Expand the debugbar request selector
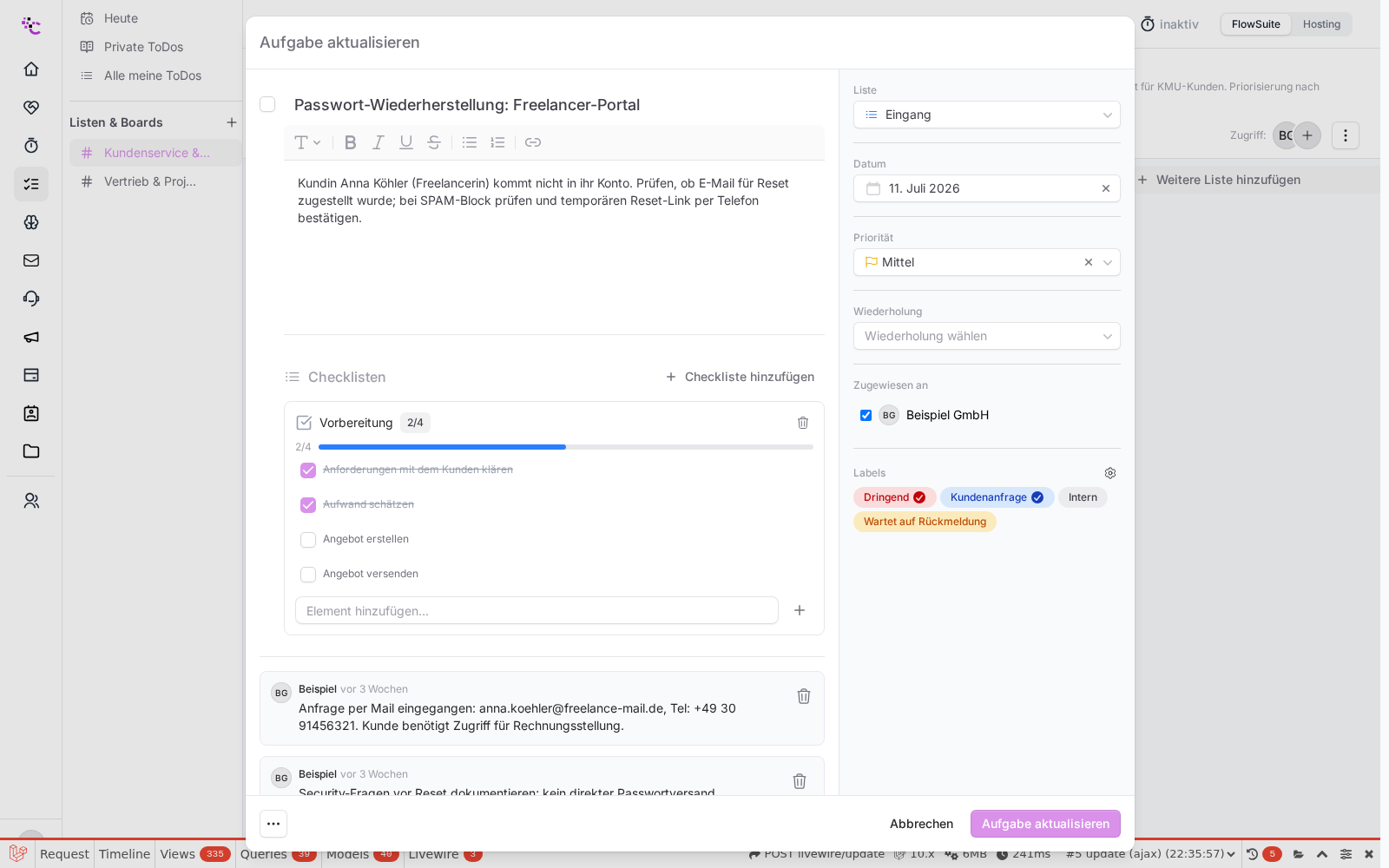The width and height of the screenshot is (1389, 868). 1150,854
